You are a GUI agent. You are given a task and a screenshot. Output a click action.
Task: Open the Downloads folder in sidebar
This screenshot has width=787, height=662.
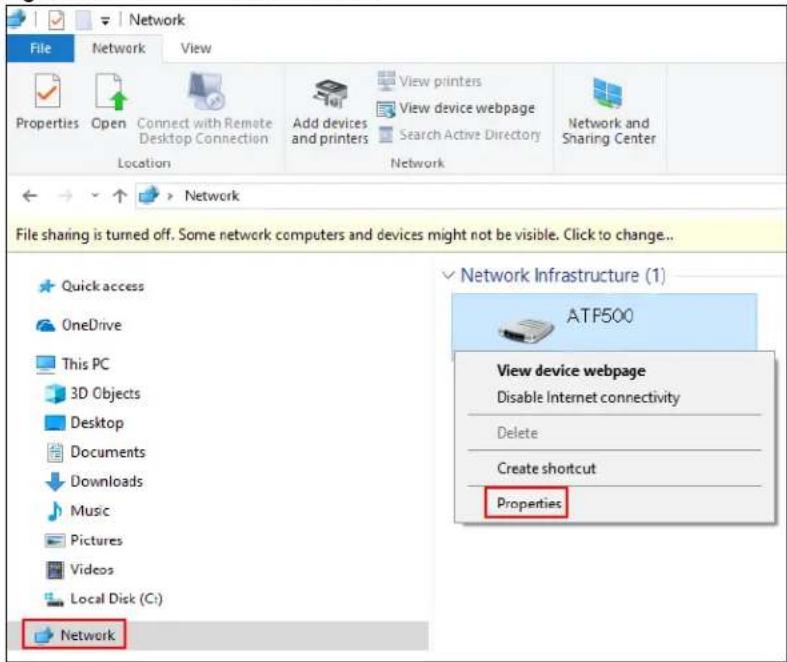coord(94,481)
